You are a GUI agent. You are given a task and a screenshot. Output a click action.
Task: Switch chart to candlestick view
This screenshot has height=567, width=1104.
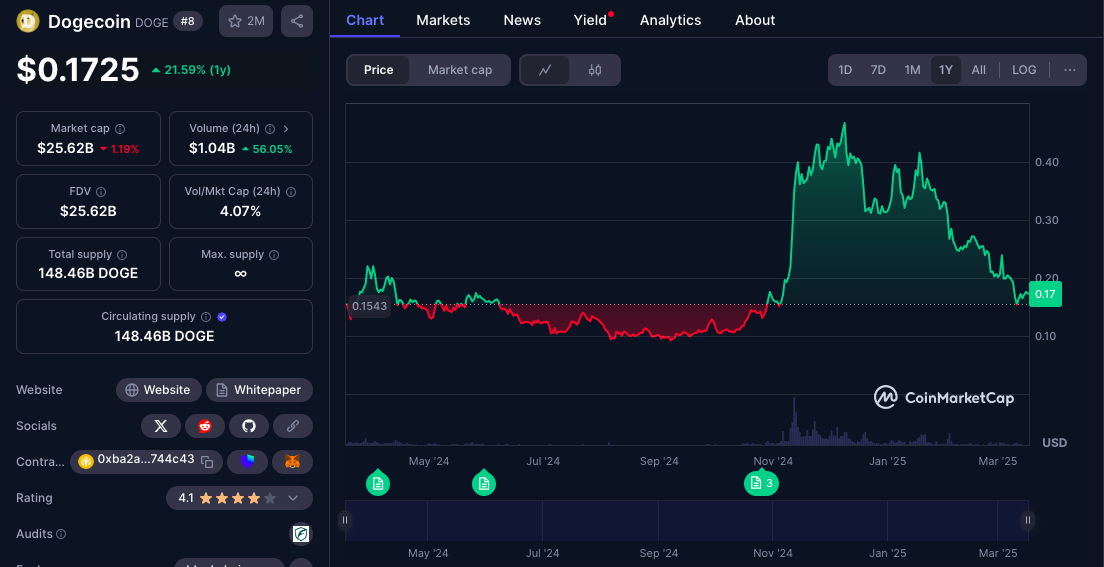click(x=595, y=70)
